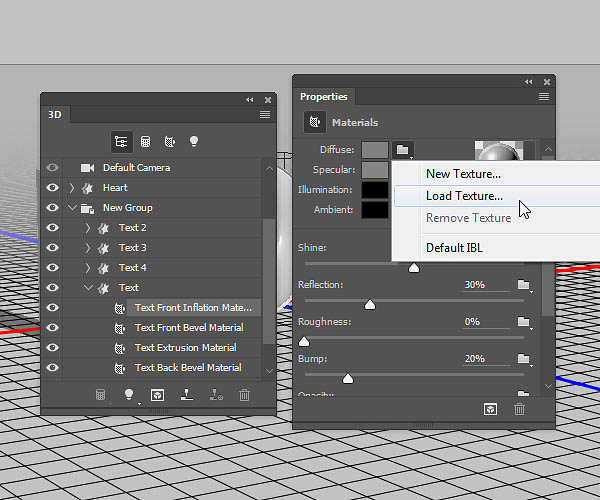The image size is (600, 500).
Task: Toggle eye for Text 3
Action: coord(52,248)
